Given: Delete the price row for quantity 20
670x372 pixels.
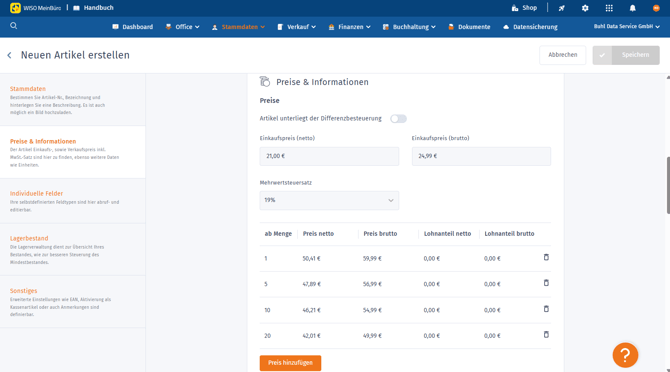Looking at the screenshot, I should pyautogui.click(x=546, y=335).
